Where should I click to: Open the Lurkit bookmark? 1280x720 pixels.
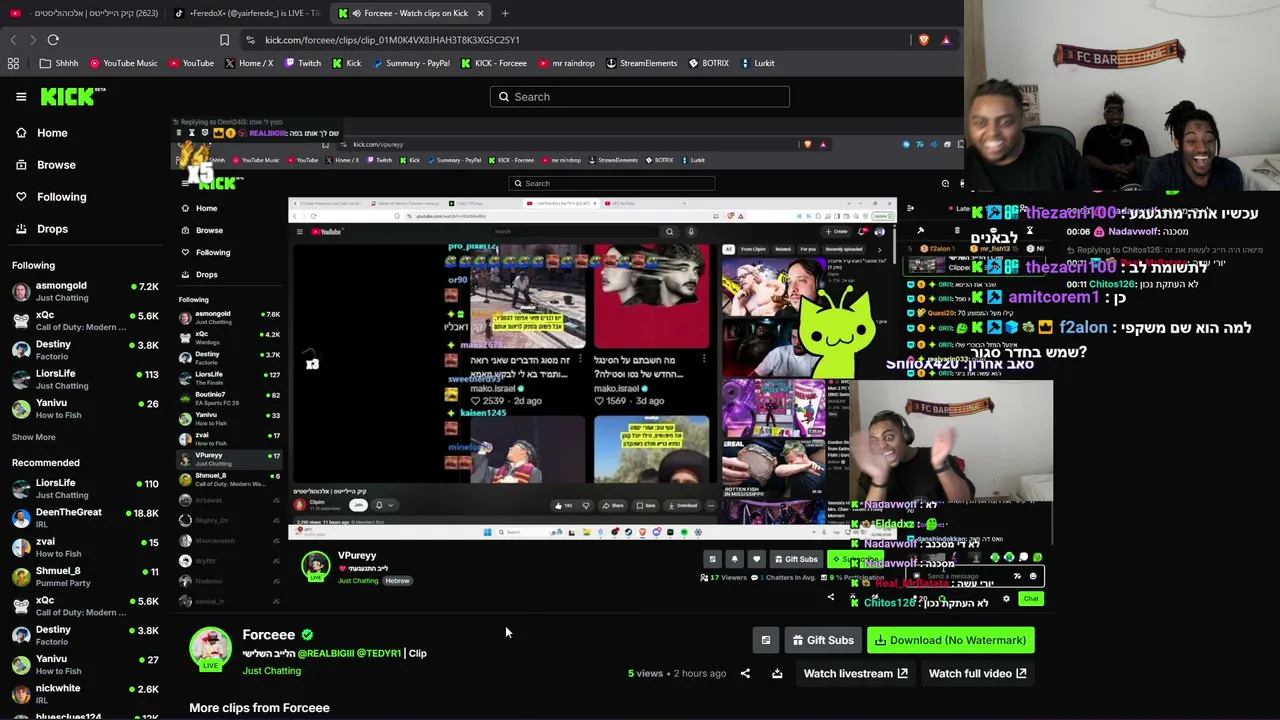[x=758, y=63]
